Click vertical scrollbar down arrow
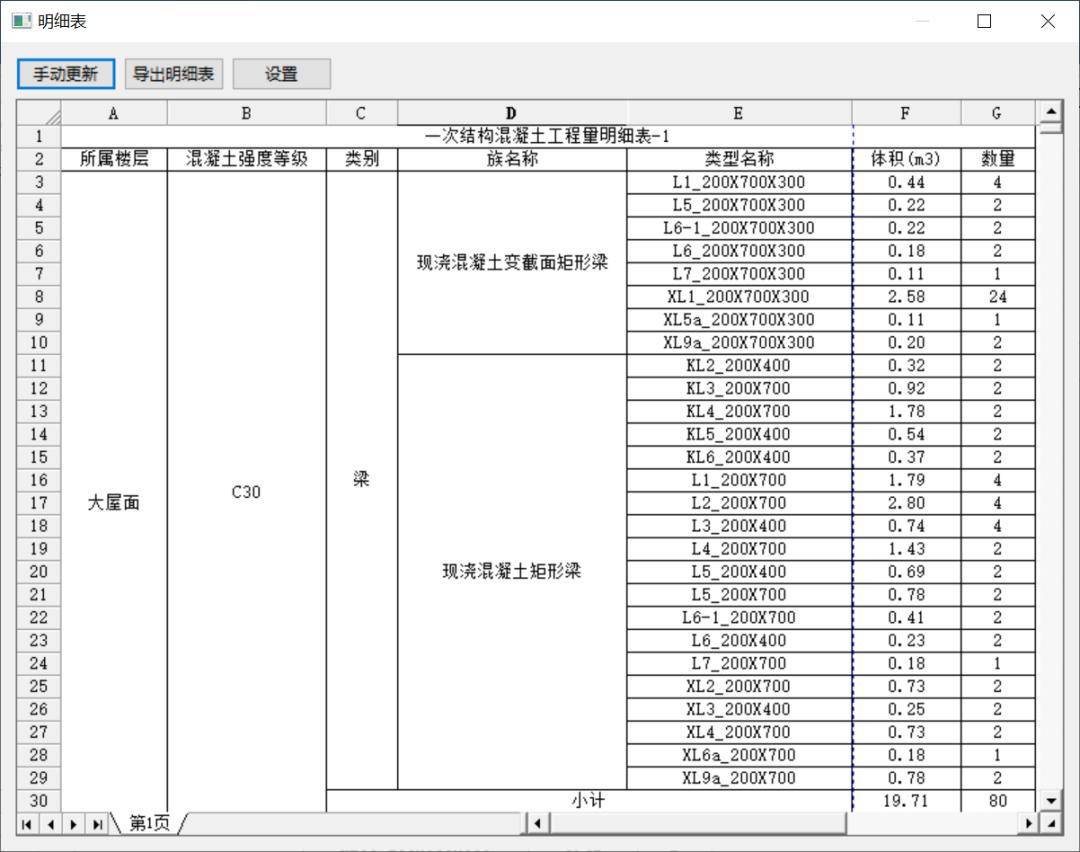 (1051, 800)
